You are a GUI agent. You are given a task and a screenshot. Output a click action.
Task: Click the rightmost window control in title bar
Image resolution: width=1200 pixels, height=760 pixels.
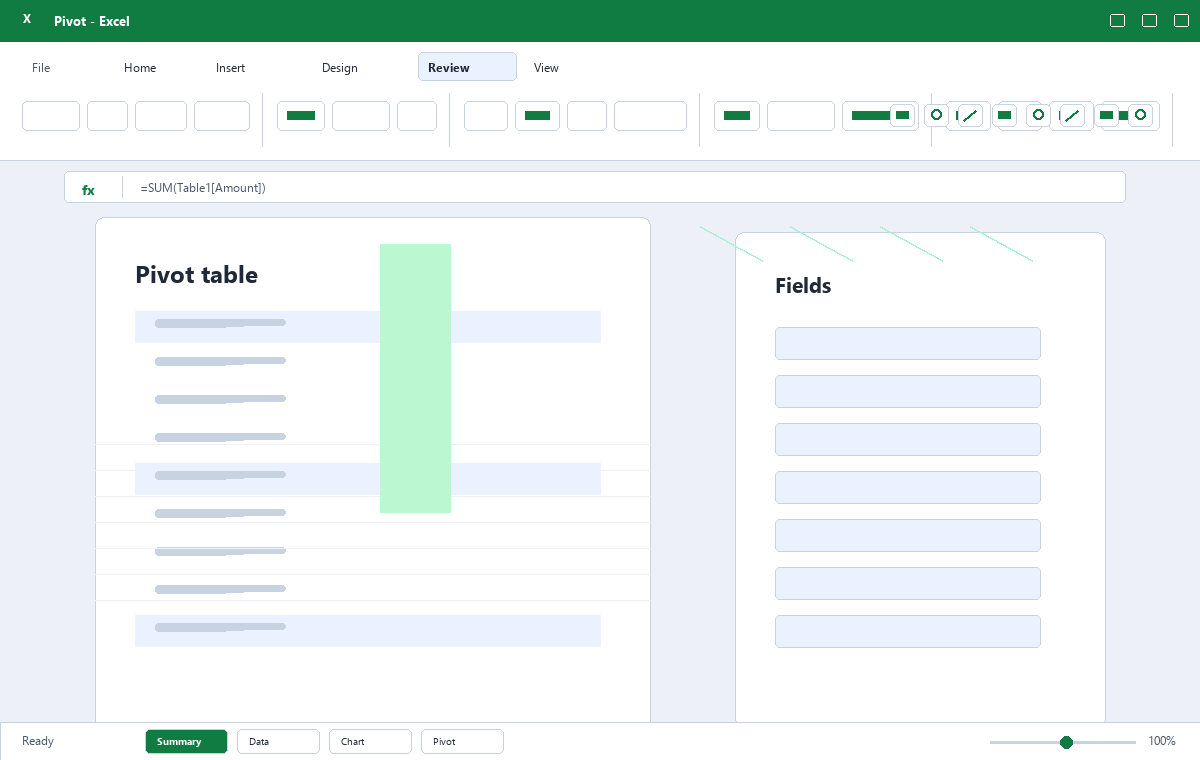click(1181, 21)
